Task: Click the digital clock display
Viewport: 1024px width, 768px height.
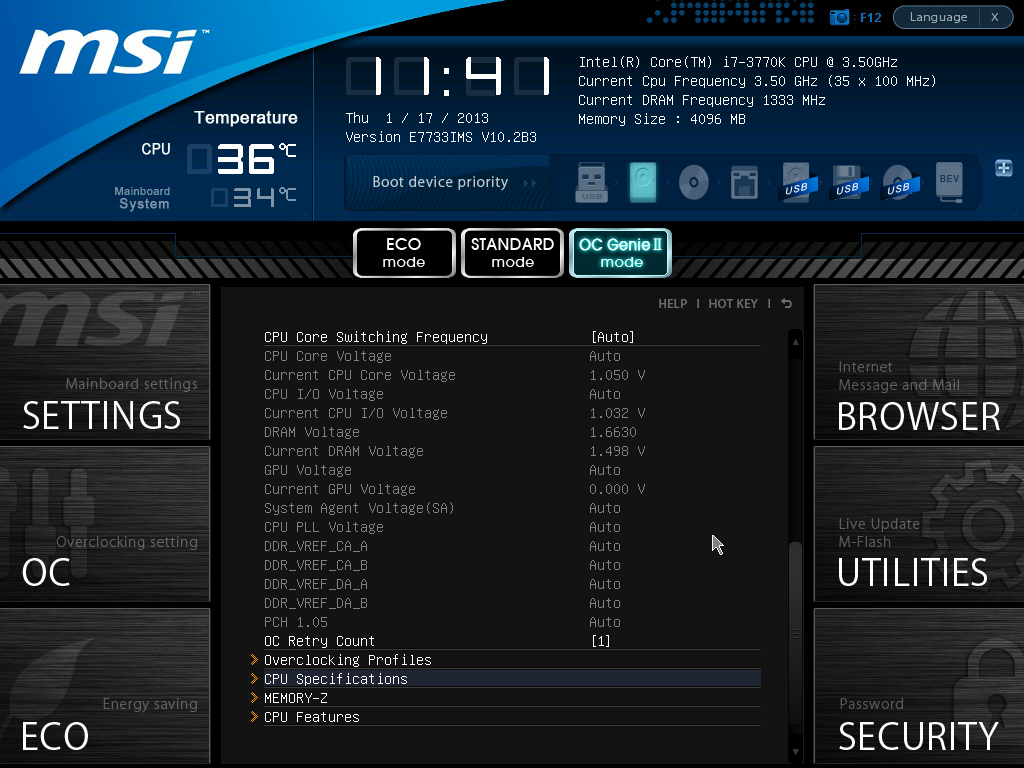Action: pyautogui.click(x=449, y=76)
